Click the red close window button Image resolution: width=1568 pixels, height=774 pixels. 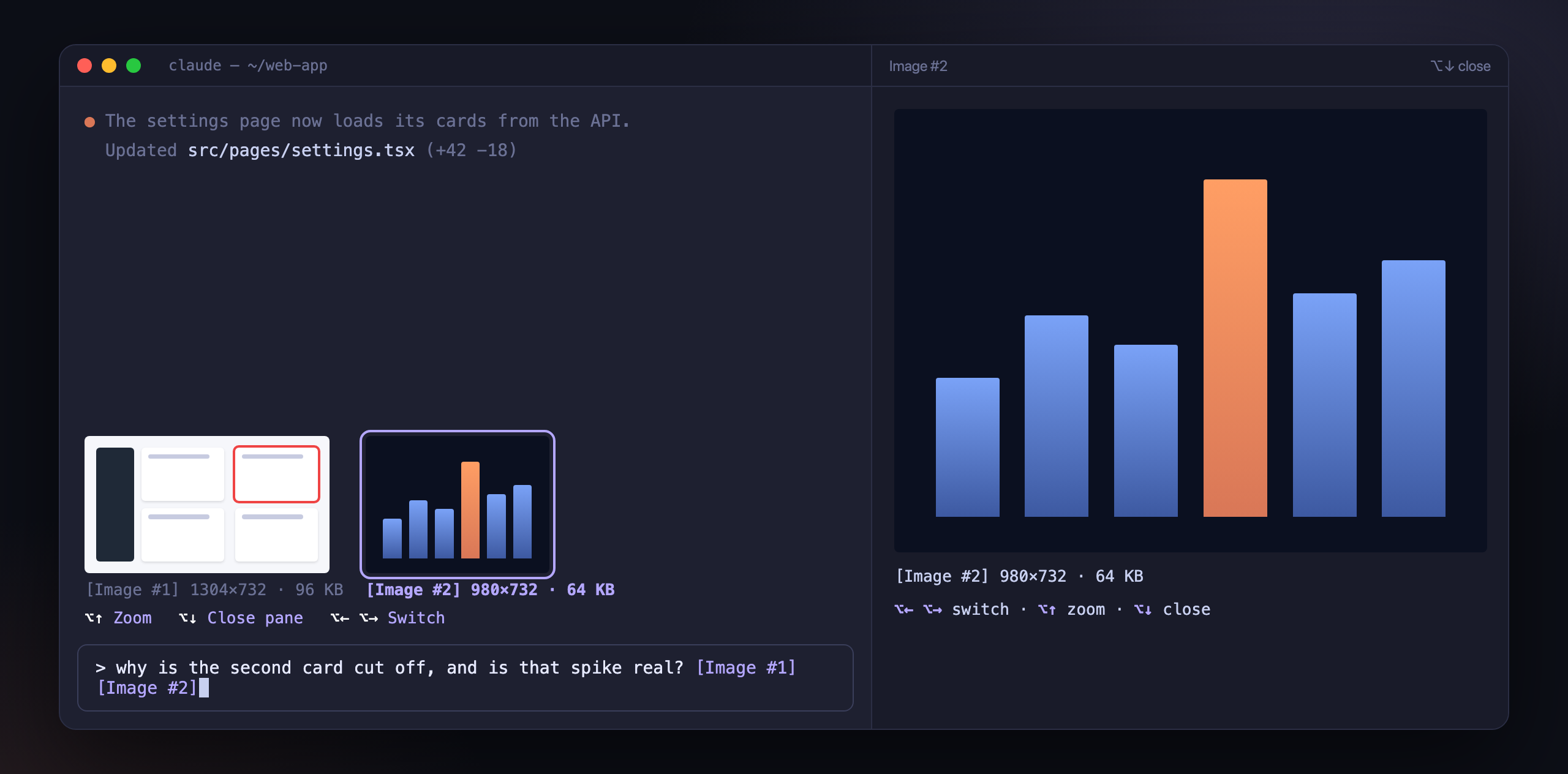click(x=85, y=66)
